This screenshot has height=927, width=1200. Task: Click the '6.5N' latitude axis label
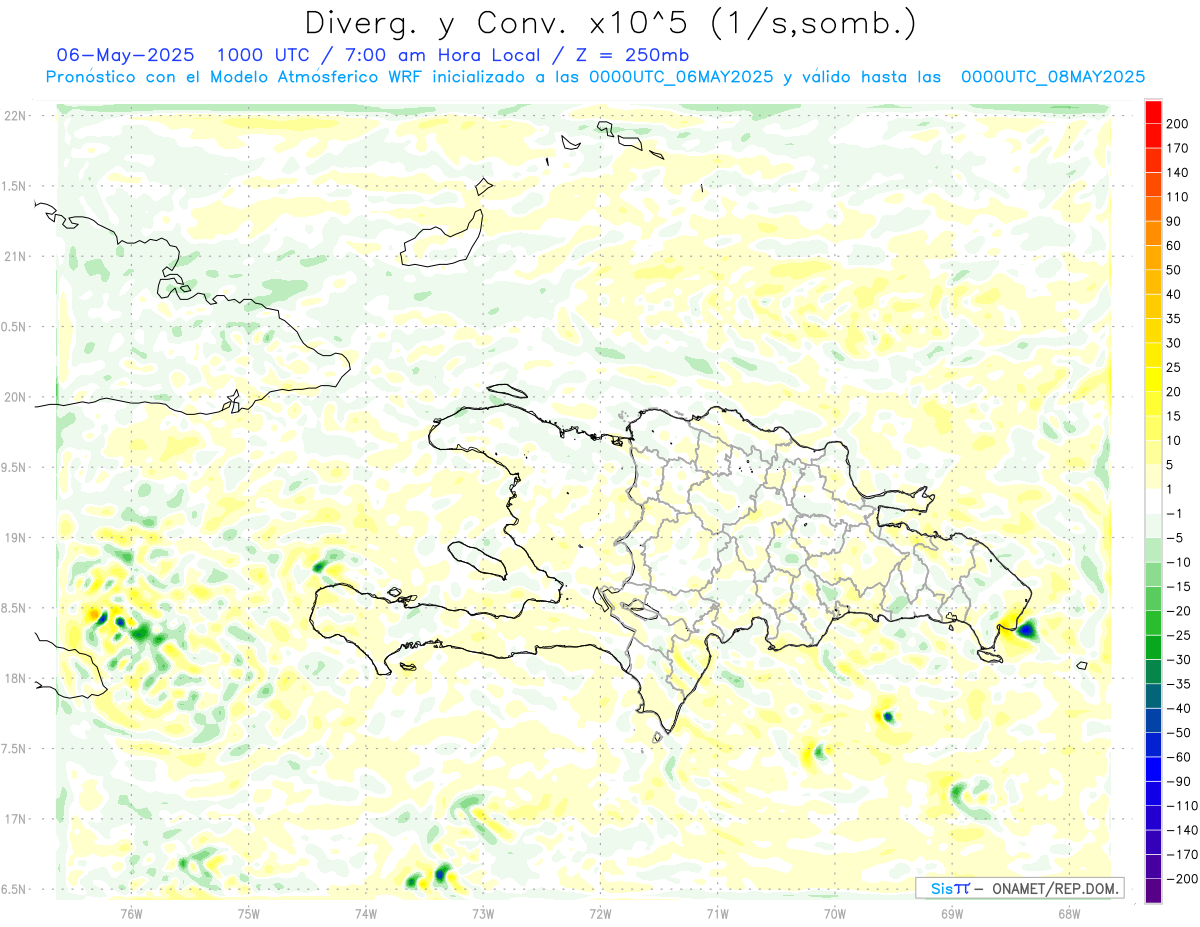[15, 889]
